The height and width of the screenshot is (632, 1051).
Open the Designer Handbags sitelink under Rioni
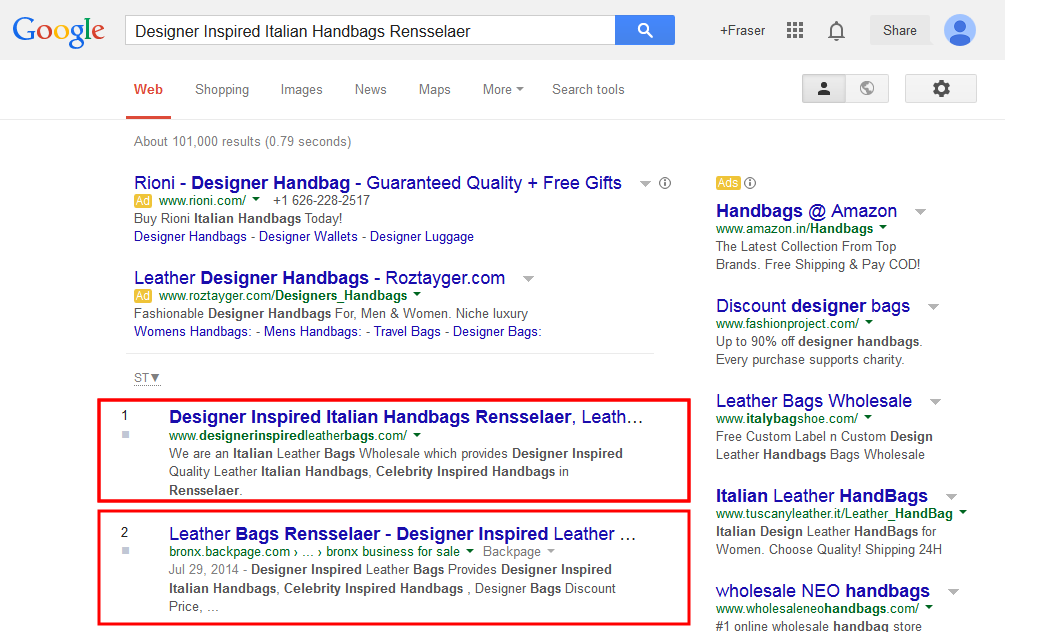pos(190,237)
